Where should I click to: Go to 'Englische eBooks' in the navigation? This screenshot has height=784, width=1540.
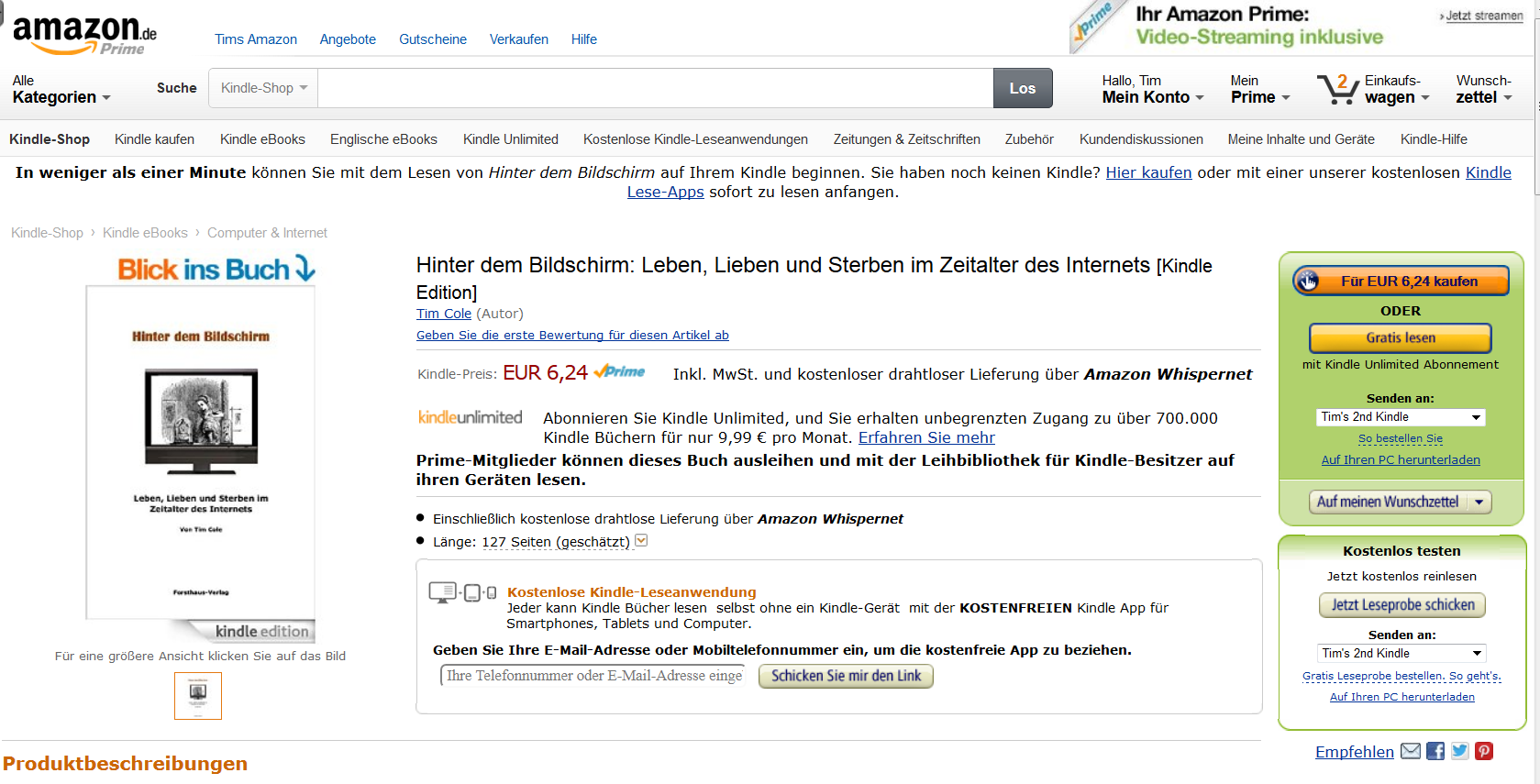[x=383, y=139]
